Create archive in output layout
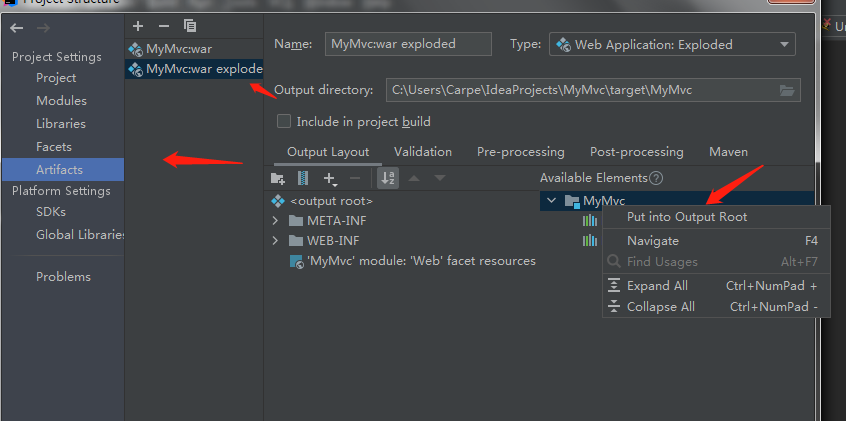The height and width of the screenshot is (421, 846). (303, 178)
